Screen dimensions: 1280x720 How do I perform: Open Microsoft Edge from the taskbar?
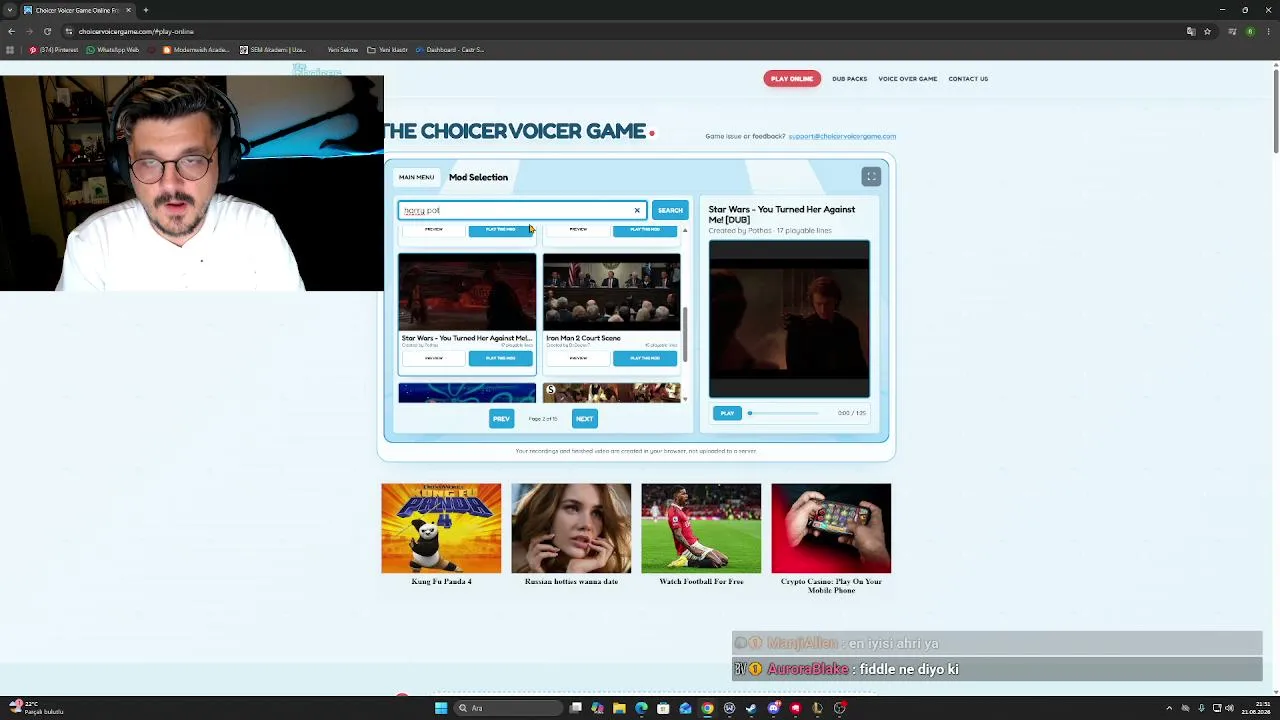click(641, 708)
